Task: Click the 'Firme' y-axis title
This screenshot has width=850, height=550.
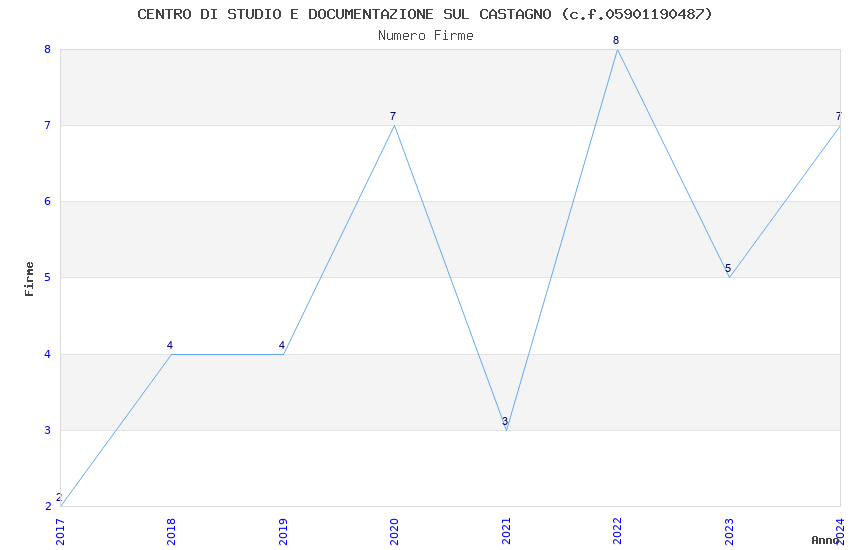Action: [x=29, y=279]
